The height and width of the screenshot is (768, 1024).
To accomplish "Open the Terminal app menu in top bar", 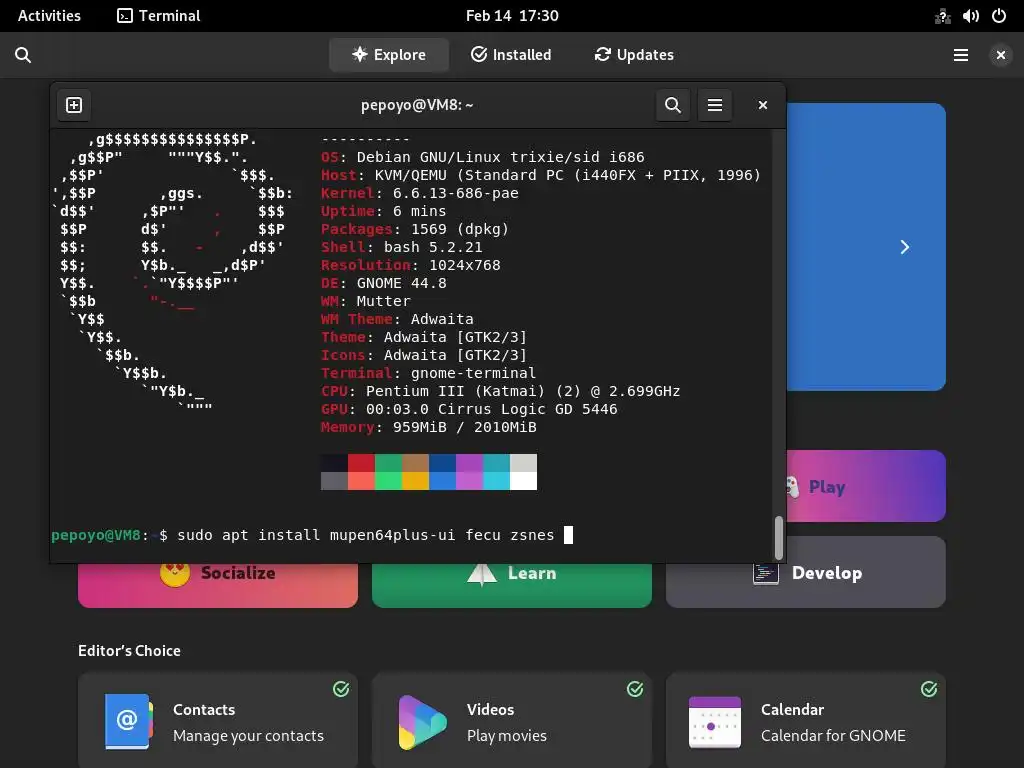I will click(159, 16).
